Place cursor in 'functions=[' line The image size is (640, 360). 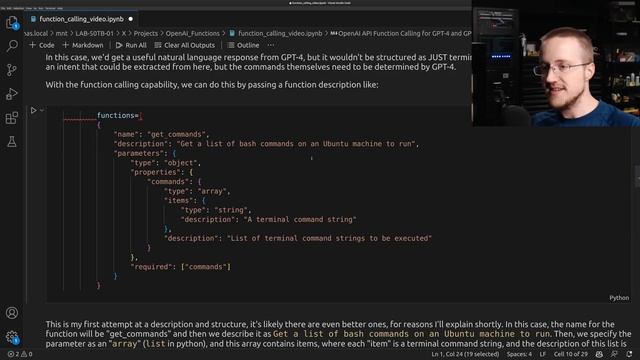click(120, 116)
